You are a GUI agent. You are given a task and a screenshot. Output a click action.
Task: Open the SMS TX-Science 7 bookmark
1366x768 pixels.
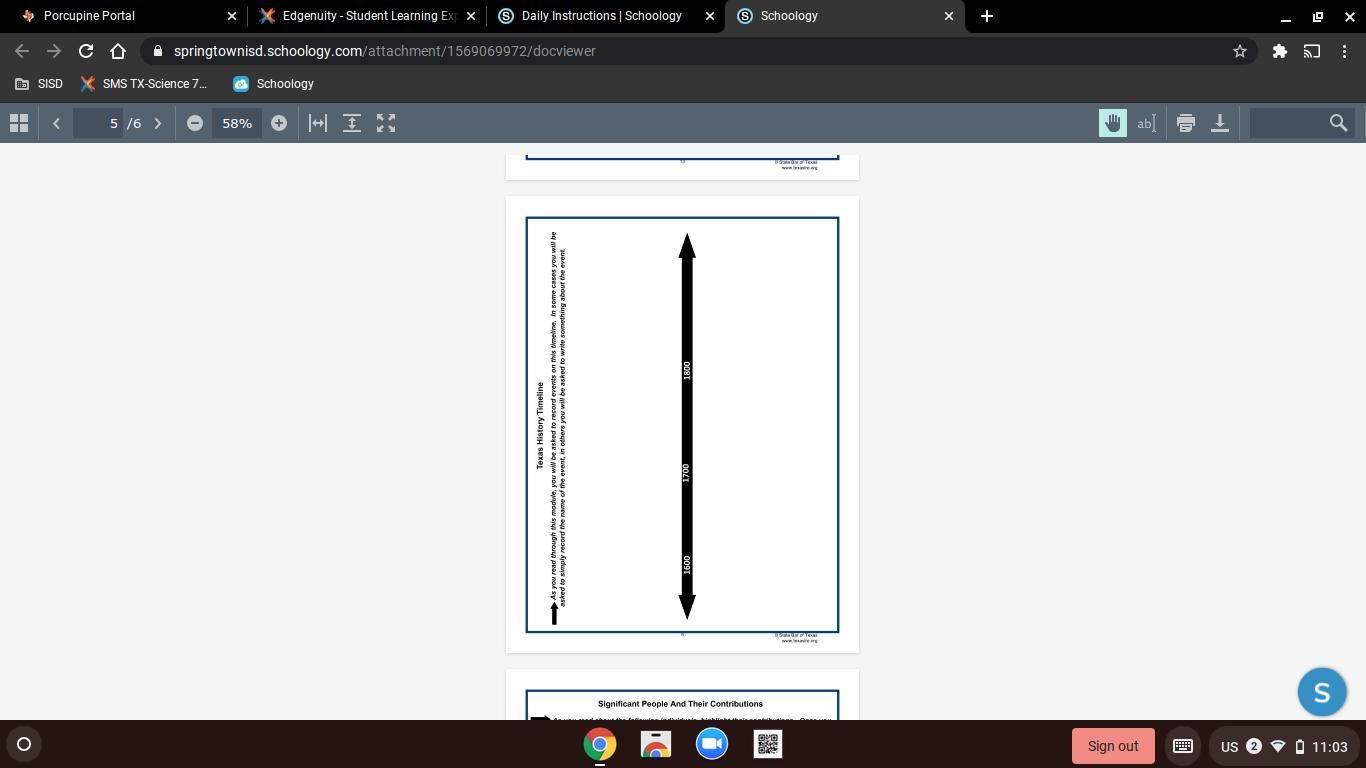[144, 84]
